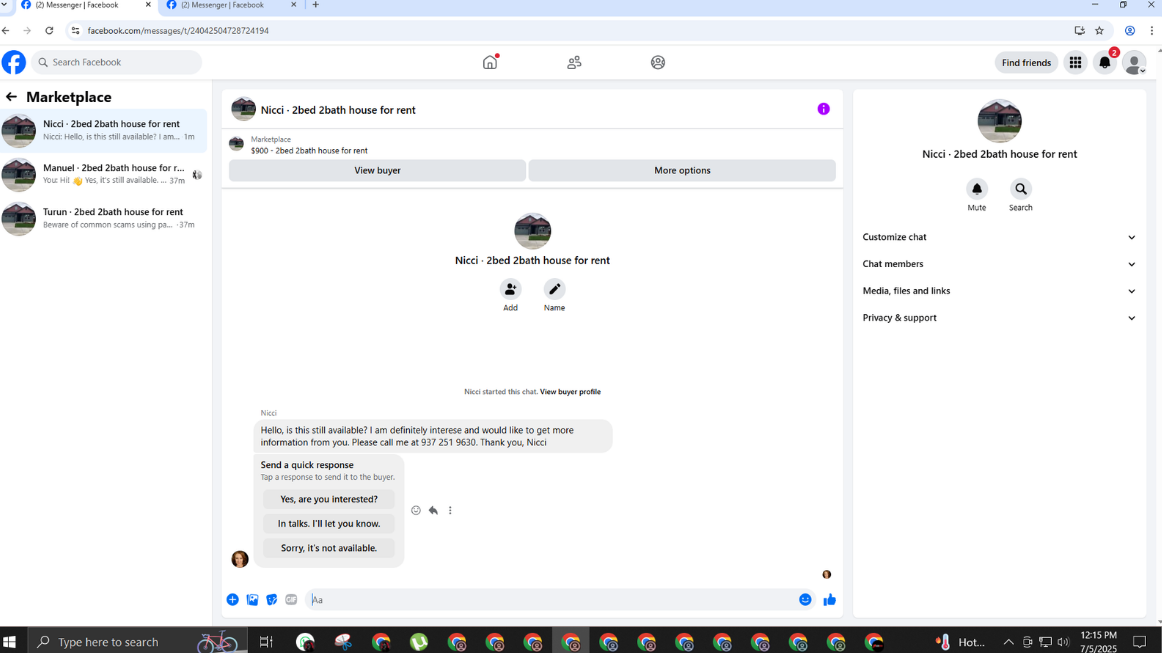The width and height of the screenshot is (1162, 653).
Task: Click the browser back arrow
Action: tap(6, 30)
